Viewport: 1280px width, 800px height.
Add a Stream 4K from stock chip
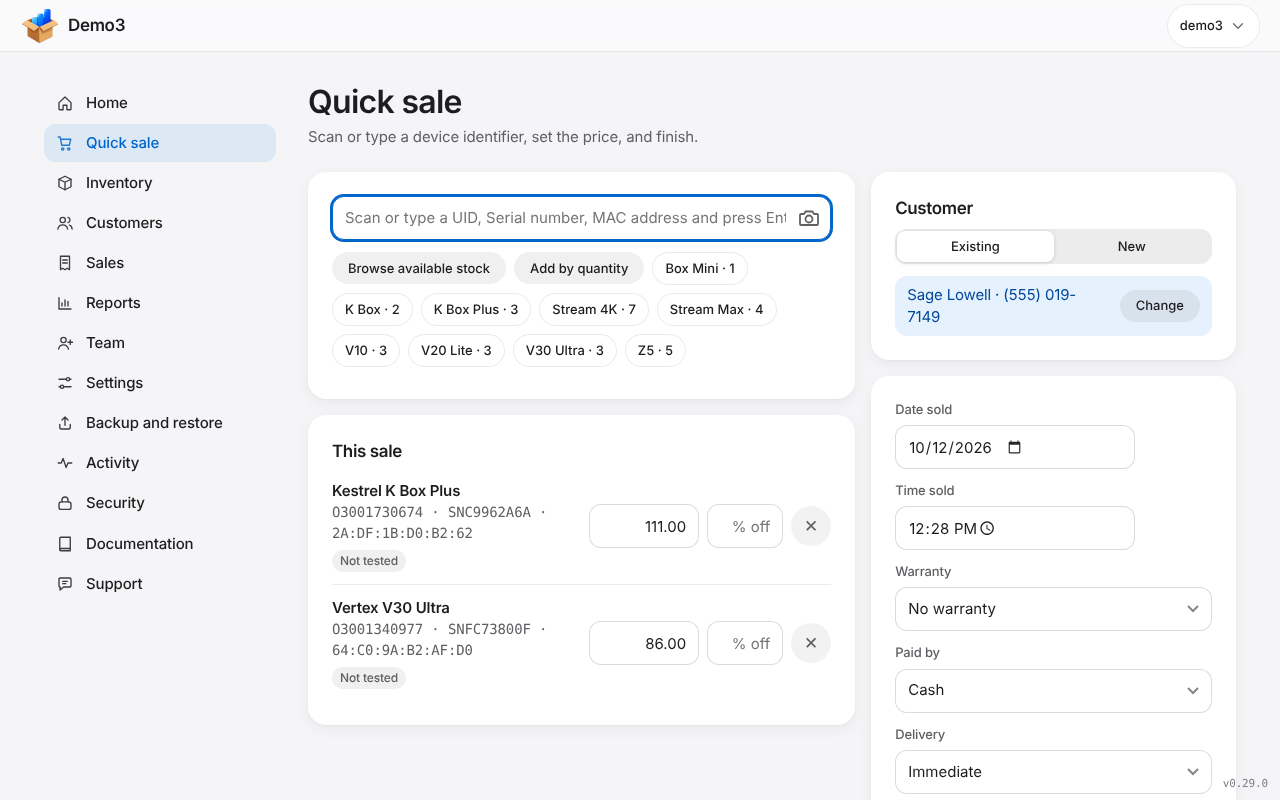(594, 309)
